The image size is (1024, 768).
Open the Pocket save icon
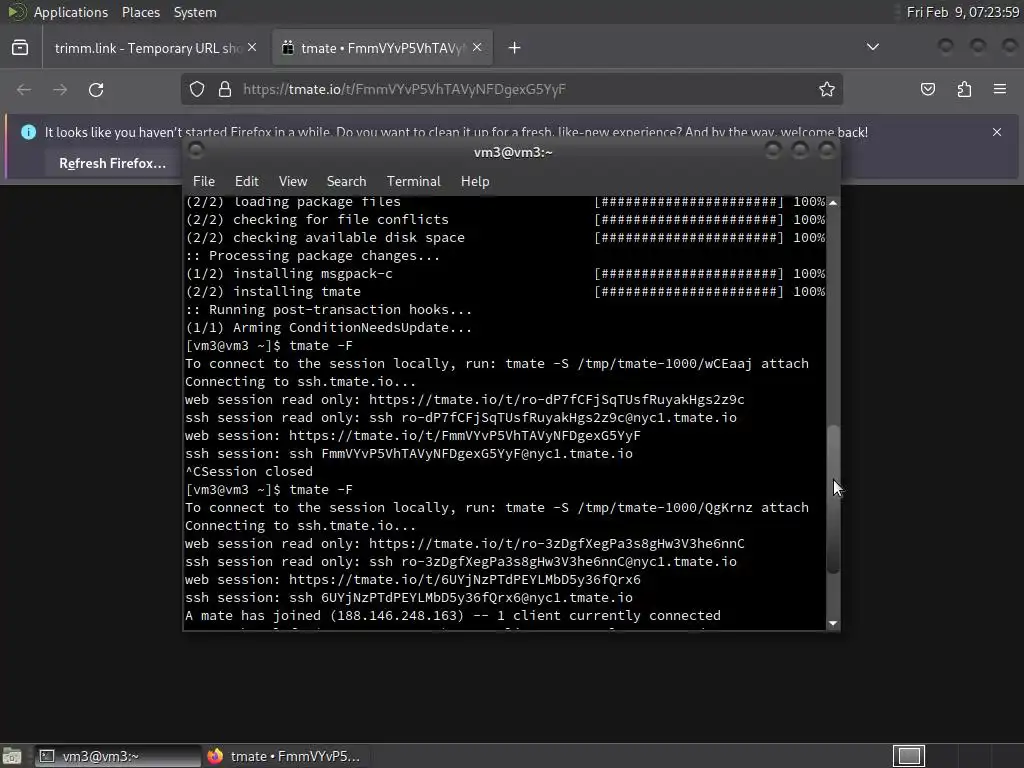pyautogui.click(x=927, y=89)
